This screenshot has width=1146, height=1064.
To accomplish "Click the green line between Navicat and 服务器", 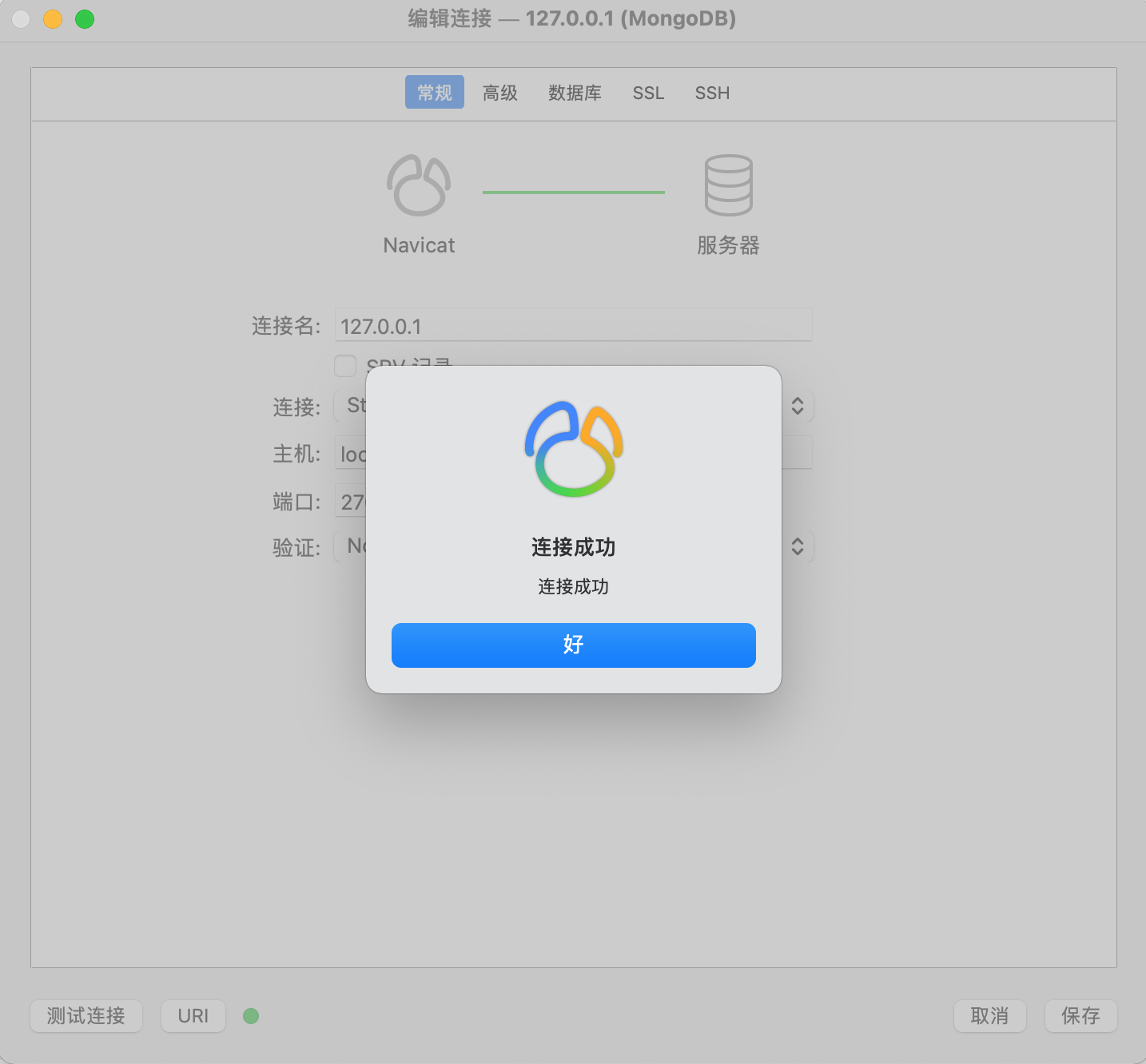I will pos(573,191).
